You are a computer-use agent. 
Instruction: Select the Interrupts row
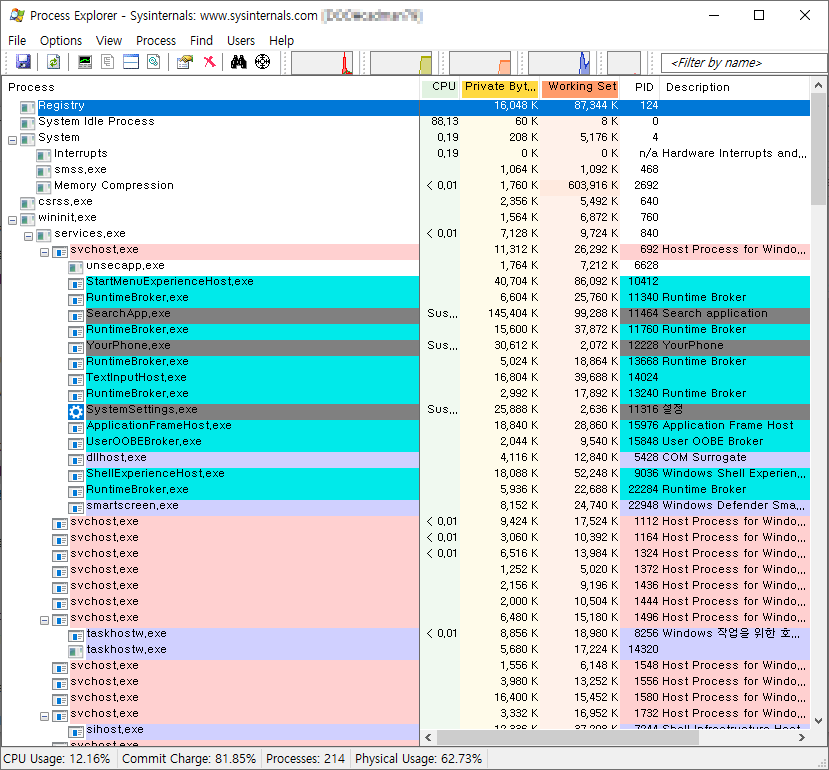coord(406,153)
